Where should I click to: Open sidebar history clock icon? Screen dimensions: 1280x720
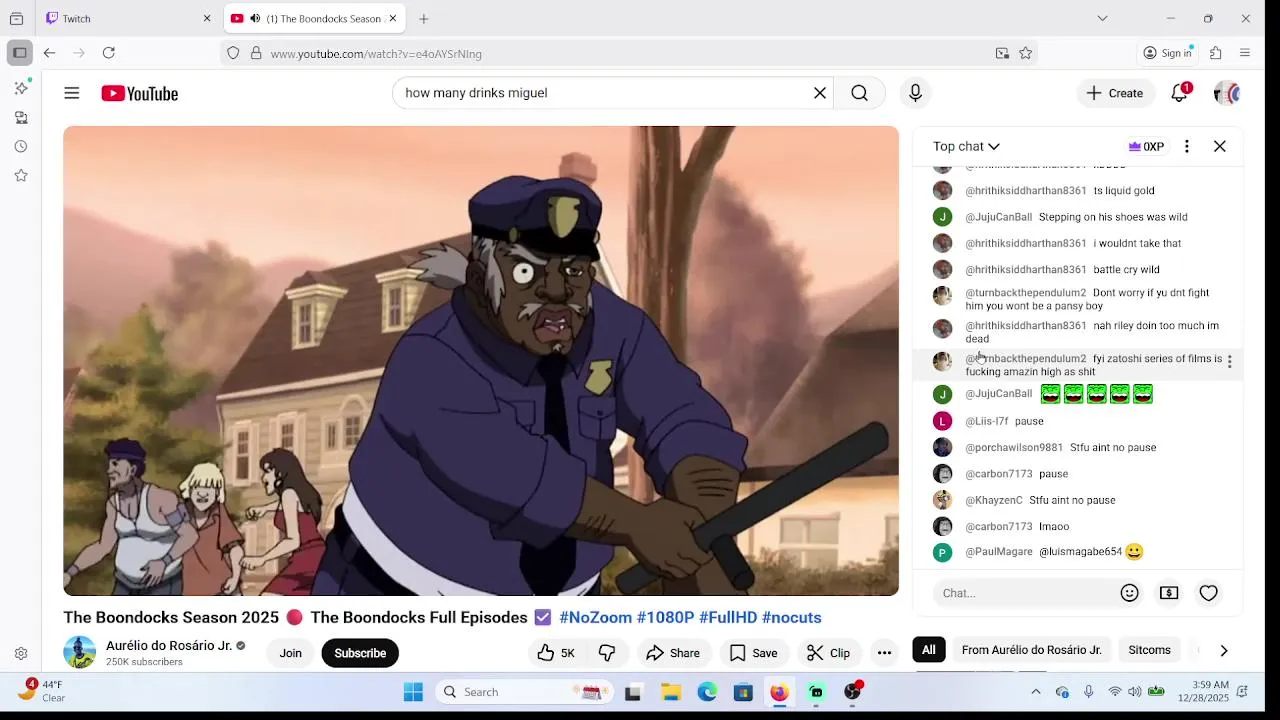pos(21,147)
